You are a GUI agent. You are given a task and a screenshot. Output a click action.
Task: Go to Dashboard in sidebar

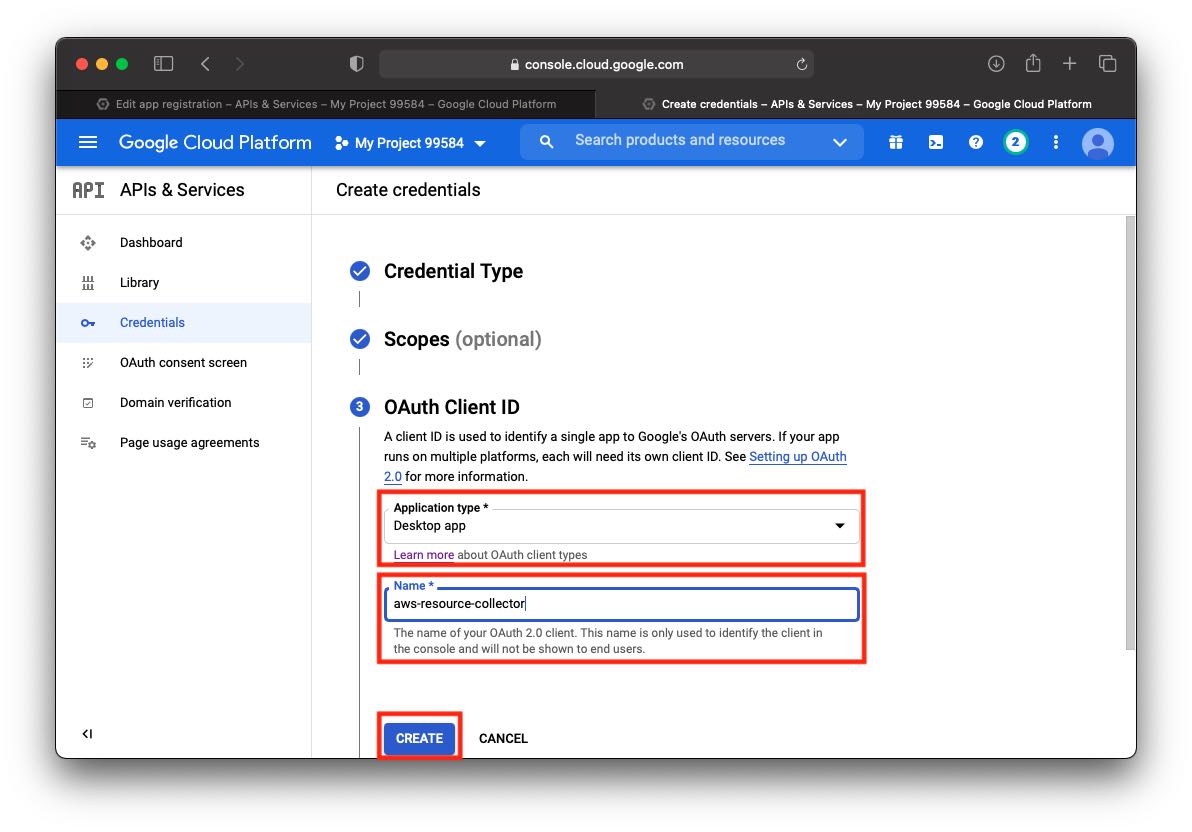183,243
